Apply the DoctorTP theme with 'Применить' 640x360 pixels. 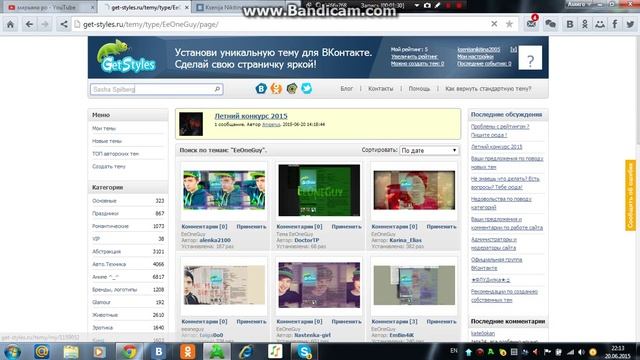pyautogui.click(x=346, y=227)
